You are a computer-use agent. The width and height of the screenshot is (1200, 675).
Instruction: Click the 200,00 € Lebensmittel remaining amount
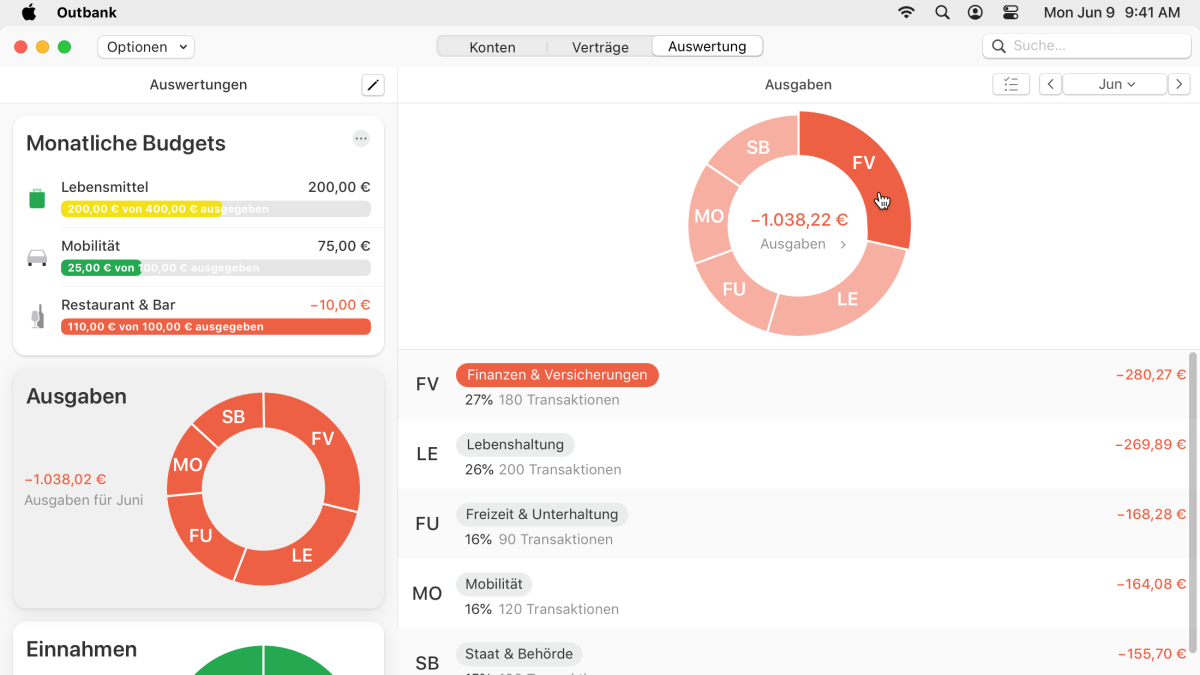pyautogui.click(x=339, y=187)
